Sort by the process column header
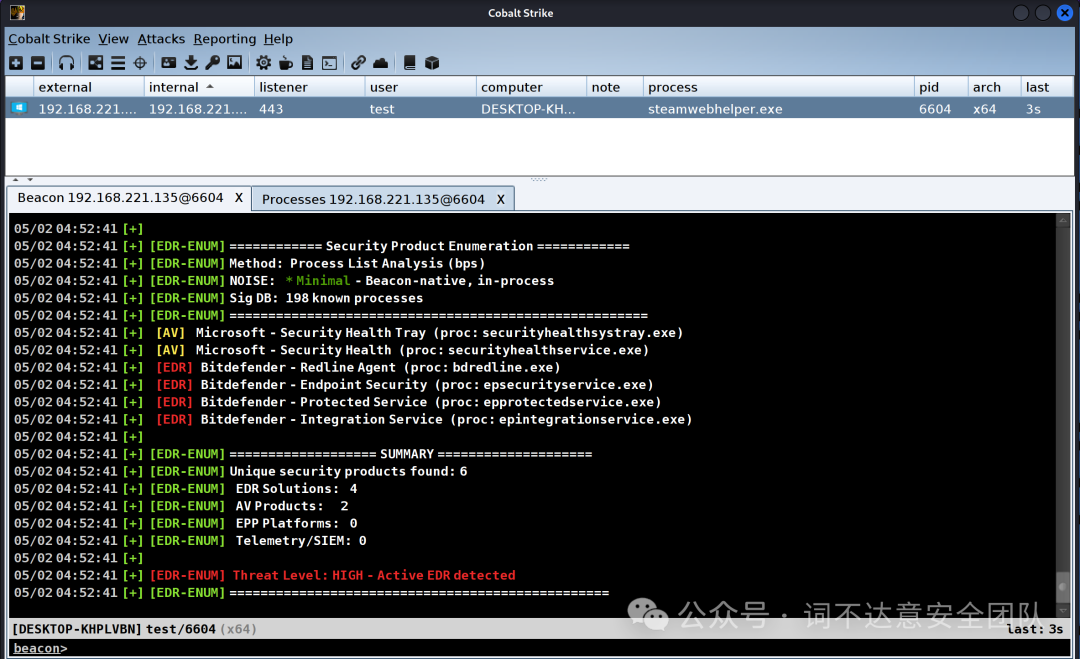1080x659 pixels. click(779, 87)
